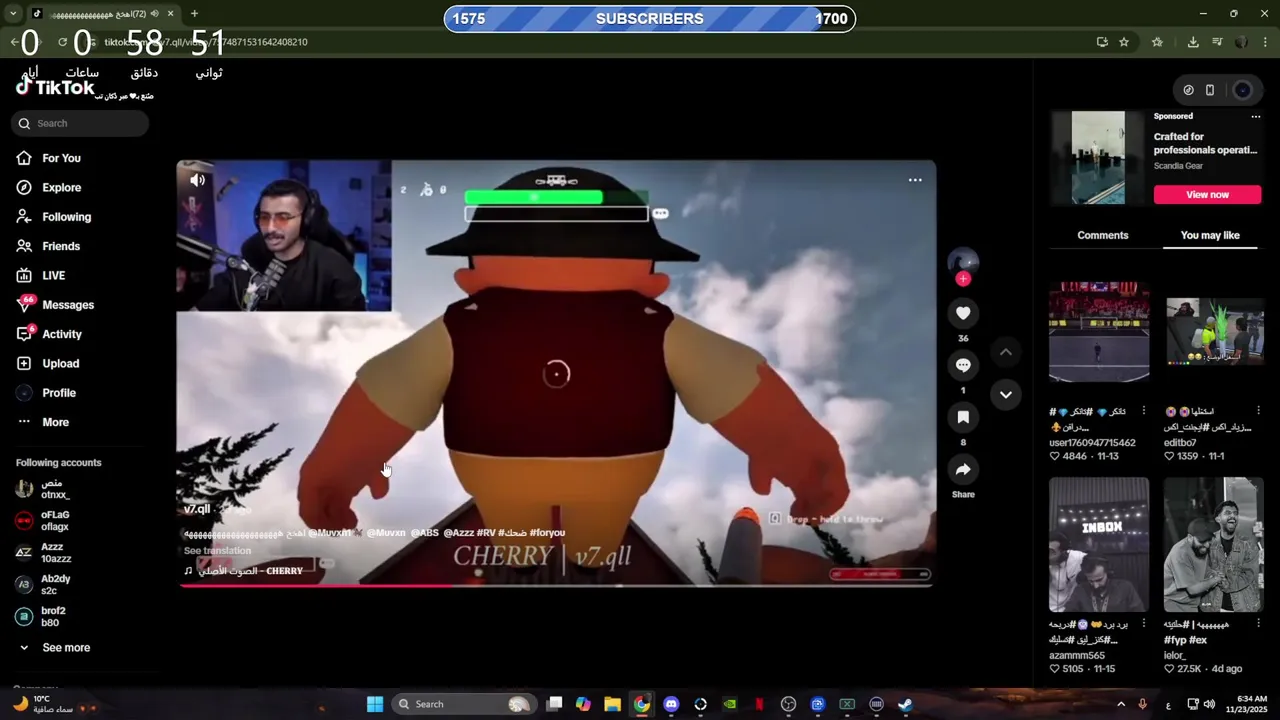Open the Scandia Gear ad thumbnail
Screen dimensions: 1280x720
[1098, 158]
